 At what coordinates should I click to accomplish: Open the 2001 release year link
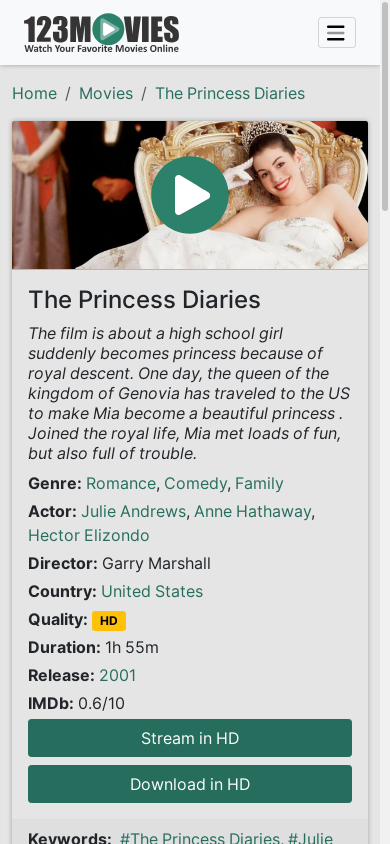(x=118, y=676)
